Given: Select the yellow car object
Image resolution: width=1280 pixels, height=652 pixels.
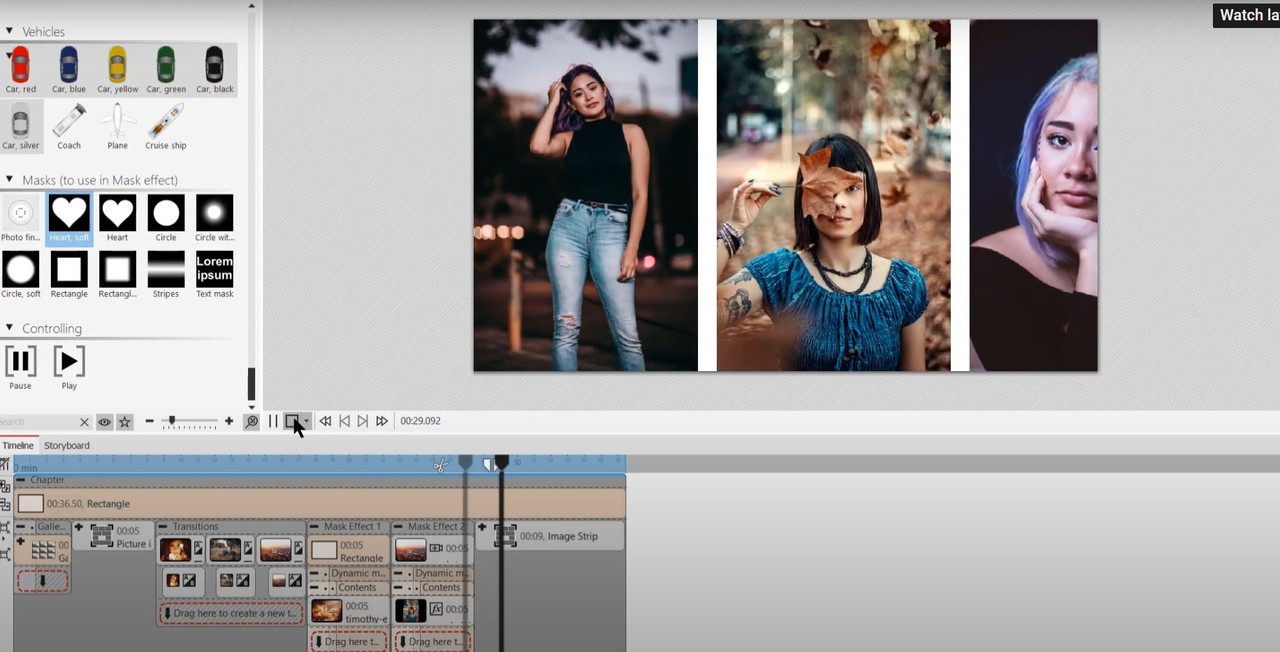Looking at the screenshot, I should 117,70.
